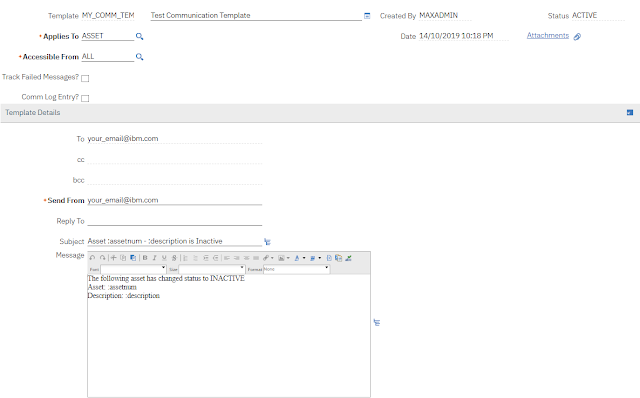Click the cc field
This screenshot has width=640, height=398.
click(x=174, y=159)
